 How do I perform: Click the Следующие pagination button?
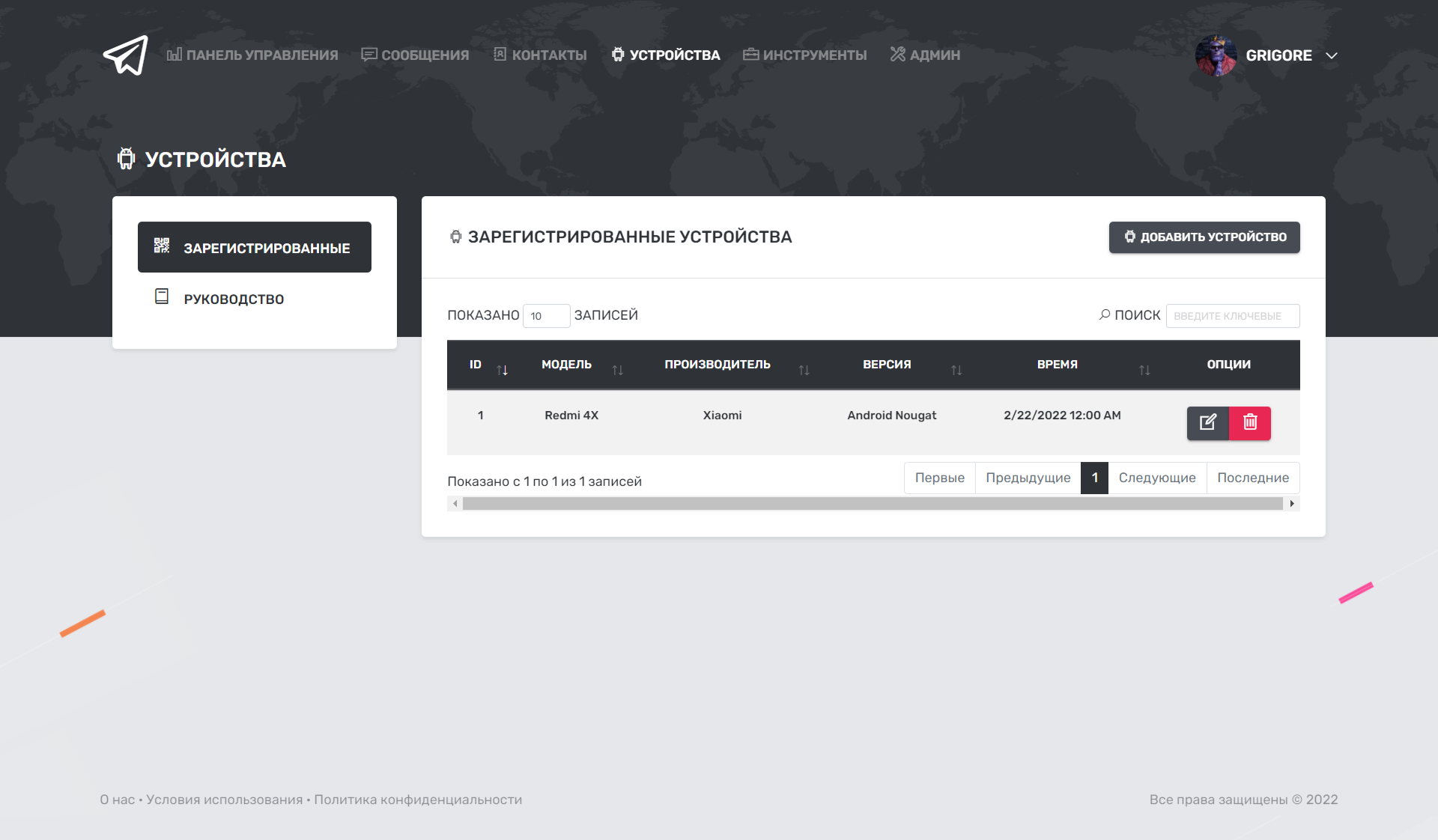pos(1156,478)
